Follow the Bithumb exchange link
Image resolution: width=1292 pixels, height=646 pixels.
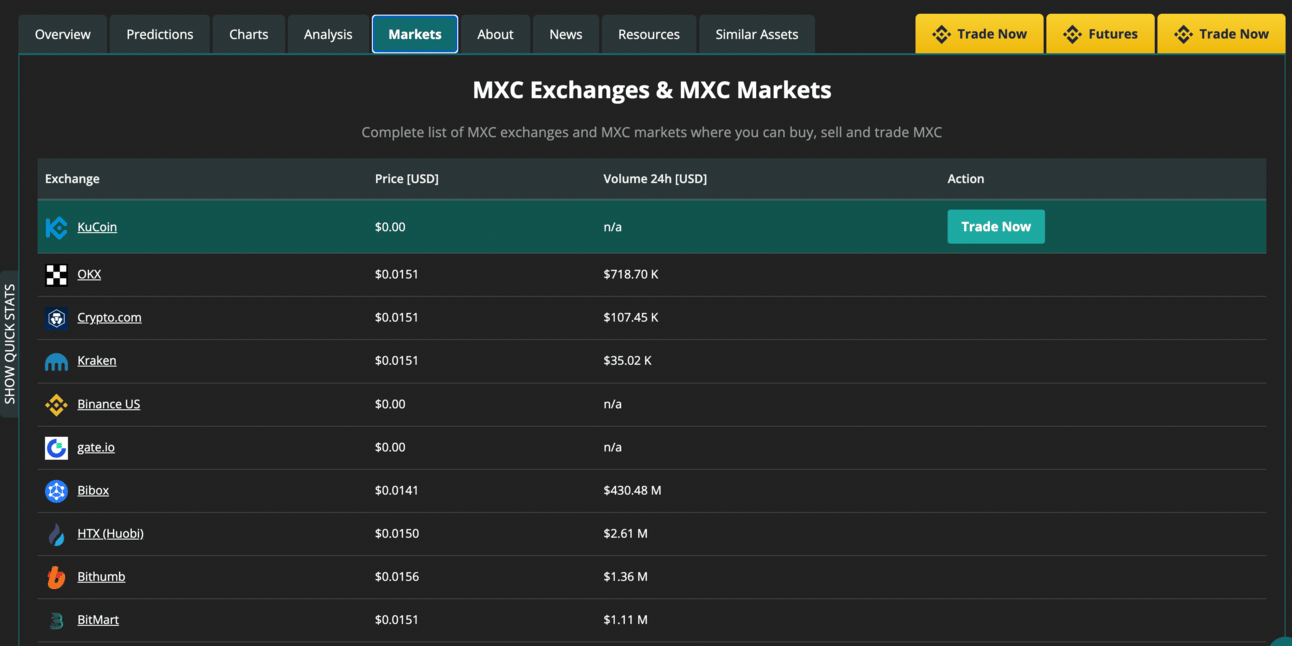(x=101, y=577)
